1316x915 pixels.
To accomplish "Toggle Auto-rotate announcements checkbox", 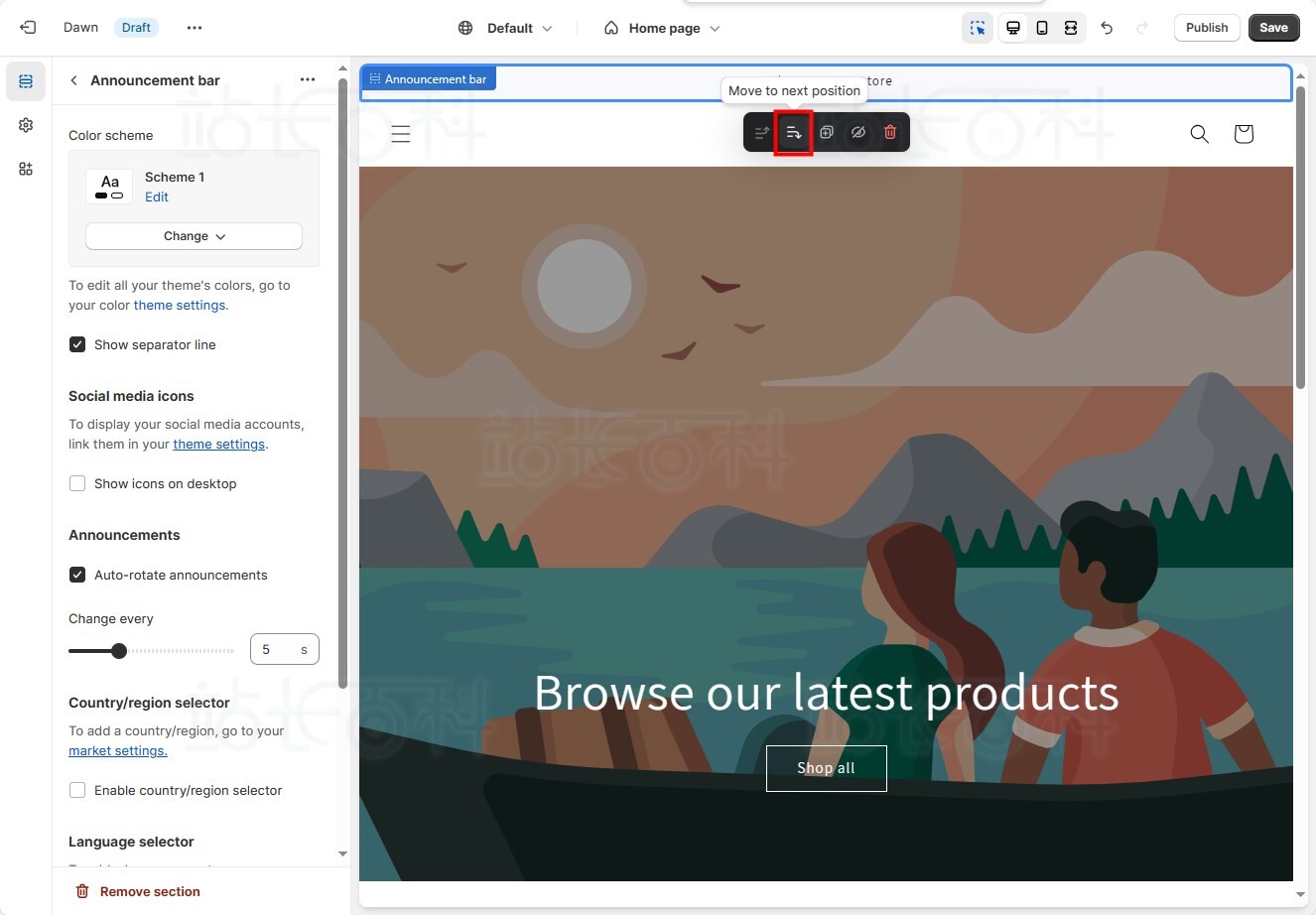I will pos(77,575).
